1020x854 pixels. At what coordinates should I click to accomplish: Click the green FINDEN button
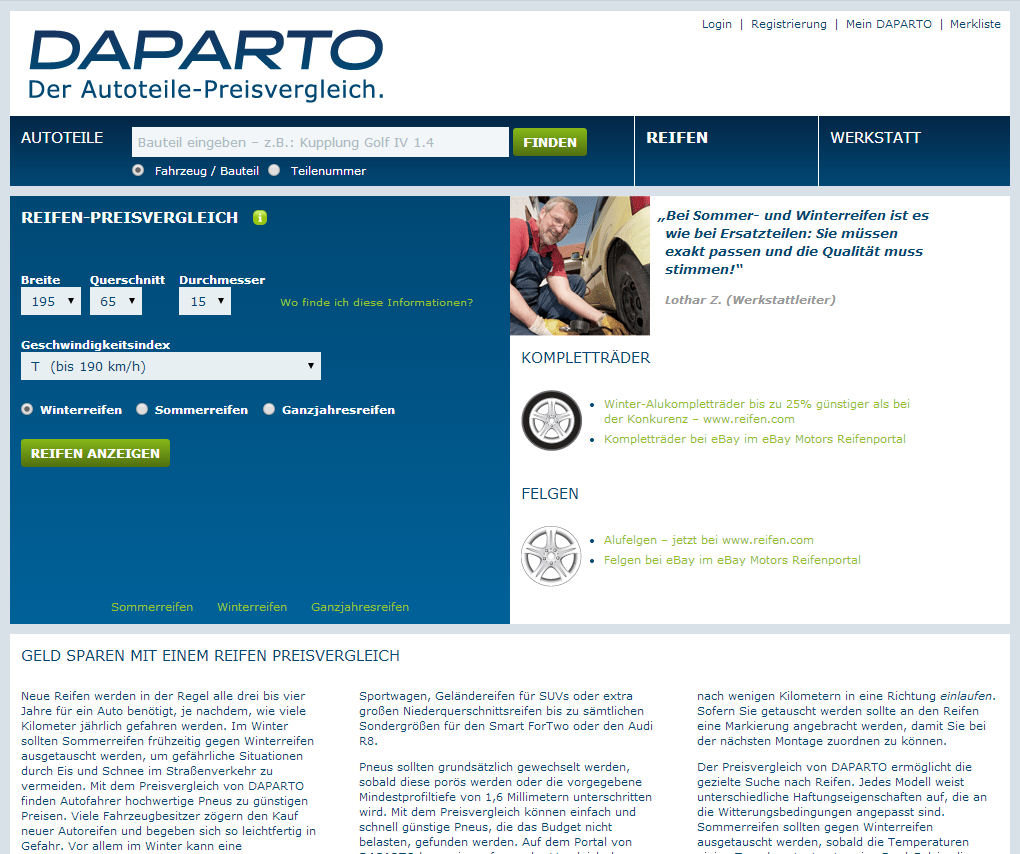pyautogui.click(x=550, y=142)
